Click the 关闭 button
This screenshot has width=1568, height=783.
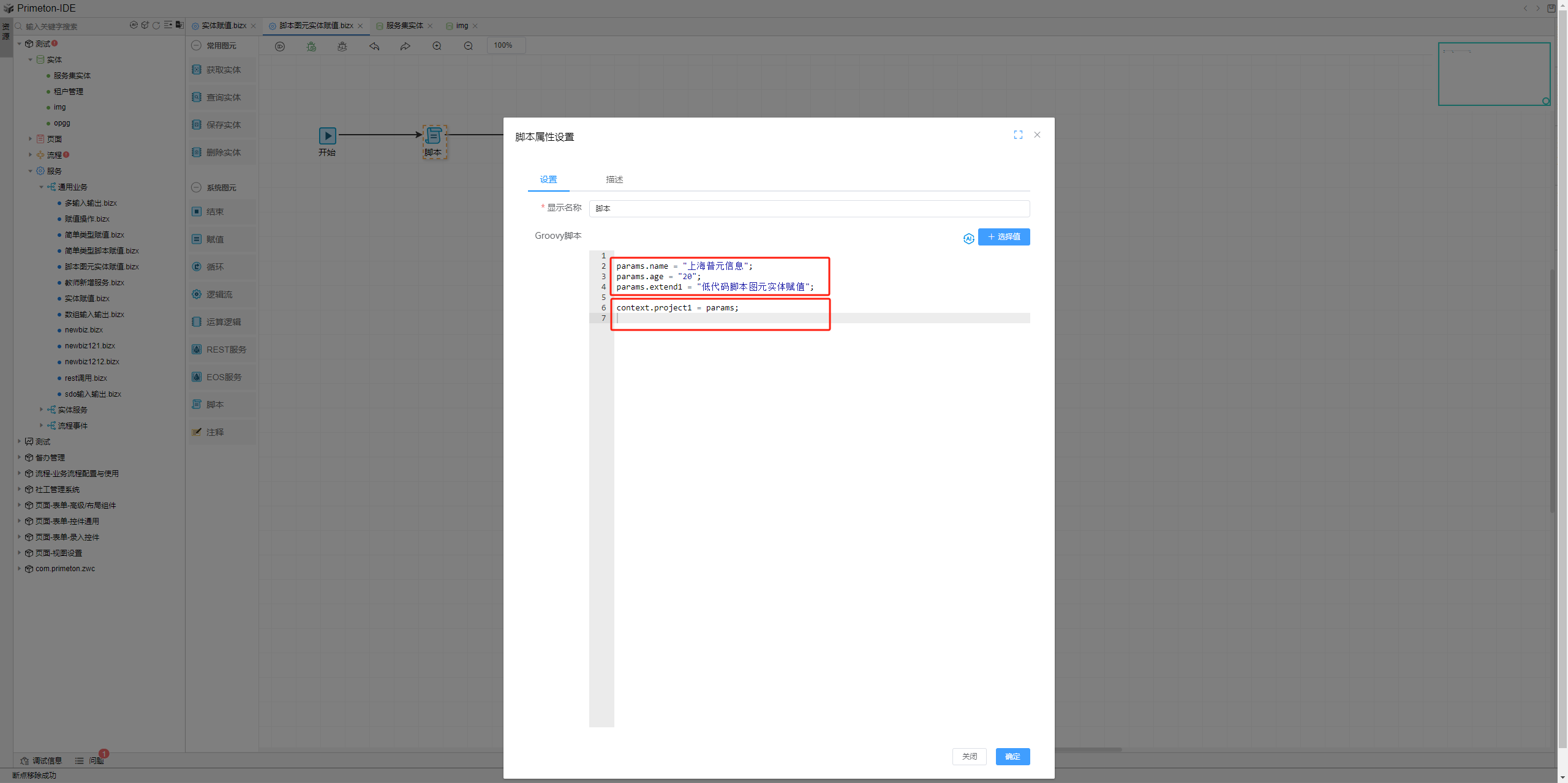coord(969,756)
